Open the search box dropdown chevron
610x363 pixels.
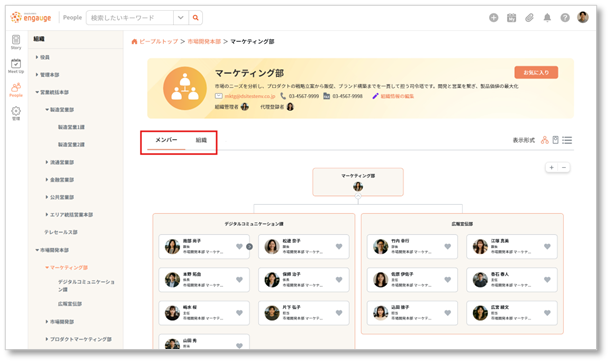pyautogui.click(x=181, y=18)
